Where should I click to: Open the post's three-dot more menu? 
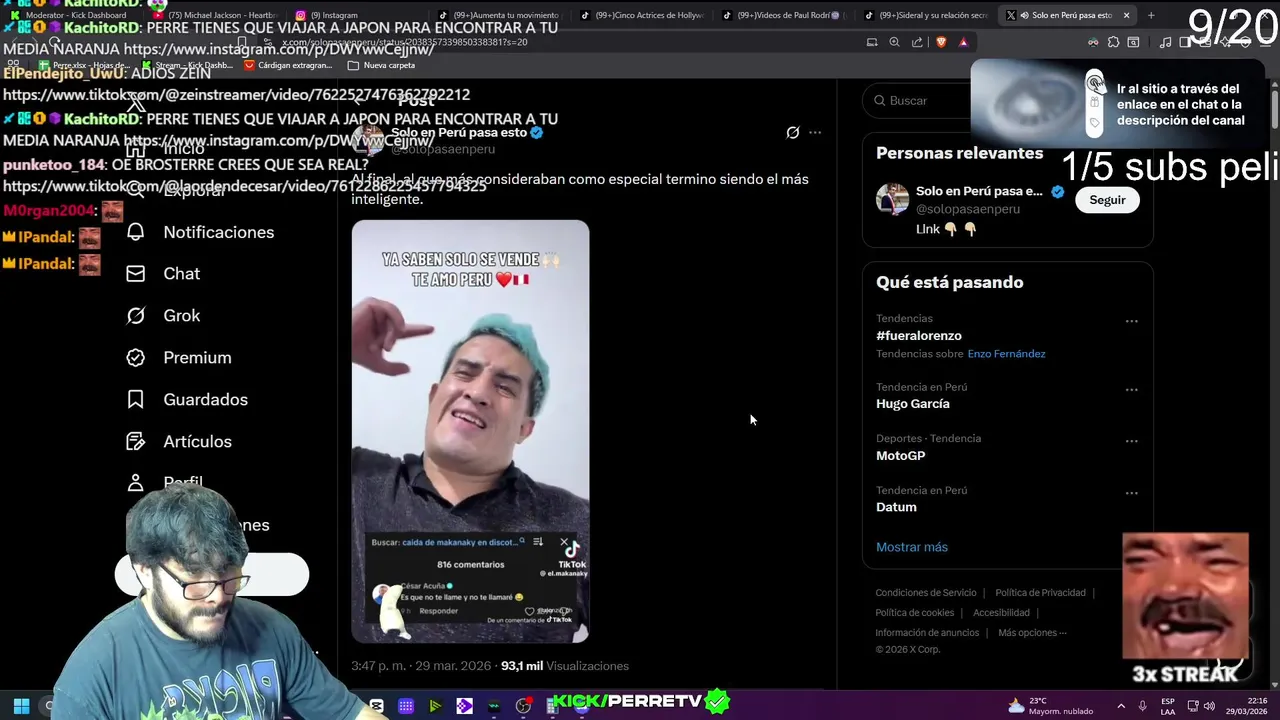point(815,132)
